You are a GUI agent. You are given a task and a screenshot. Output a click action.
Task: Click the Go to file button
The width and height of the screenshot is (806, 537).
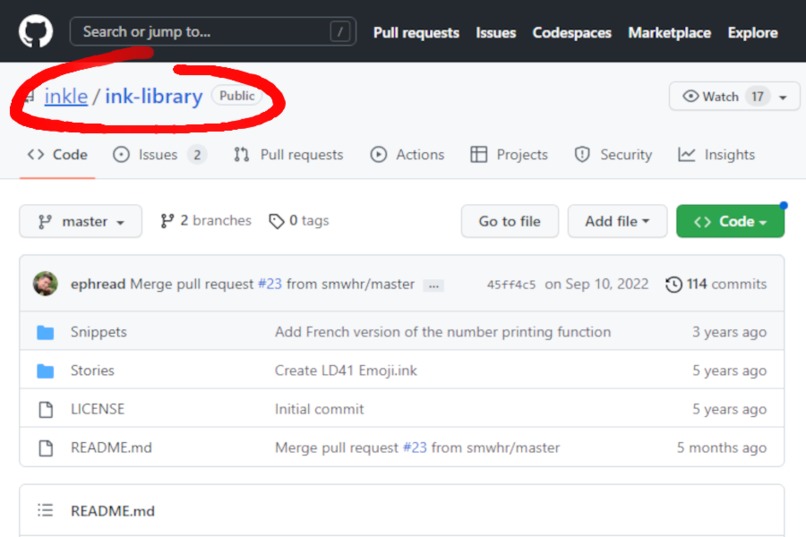[x=509, y=221]
